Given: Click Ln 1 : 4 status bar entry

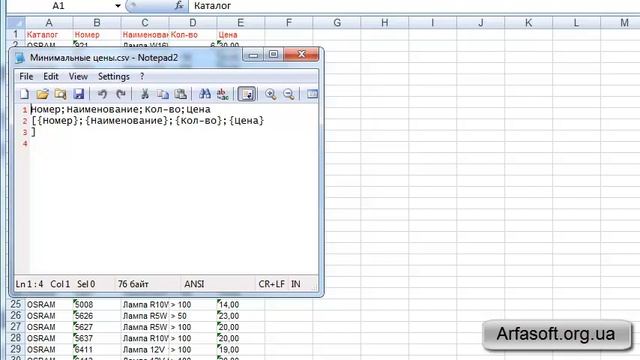Looking at the screenshot, I should (x=29, y=284).
